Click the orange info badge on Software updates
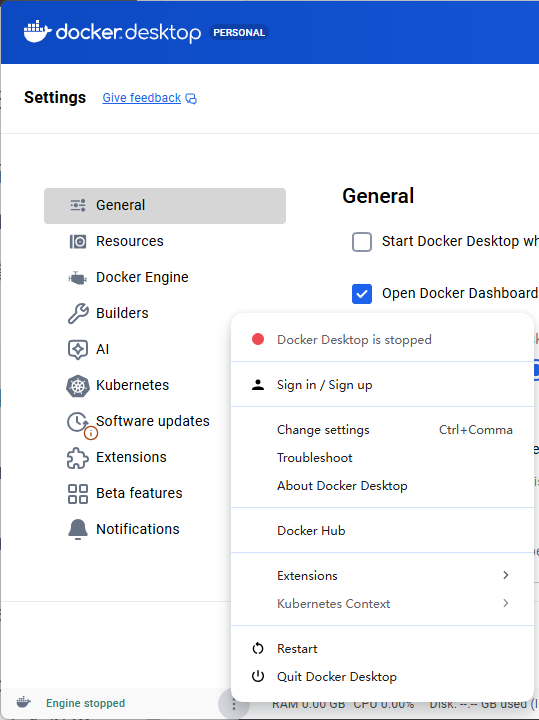Image resolution: width=539 pixels, height=720 pixels. 91,433
